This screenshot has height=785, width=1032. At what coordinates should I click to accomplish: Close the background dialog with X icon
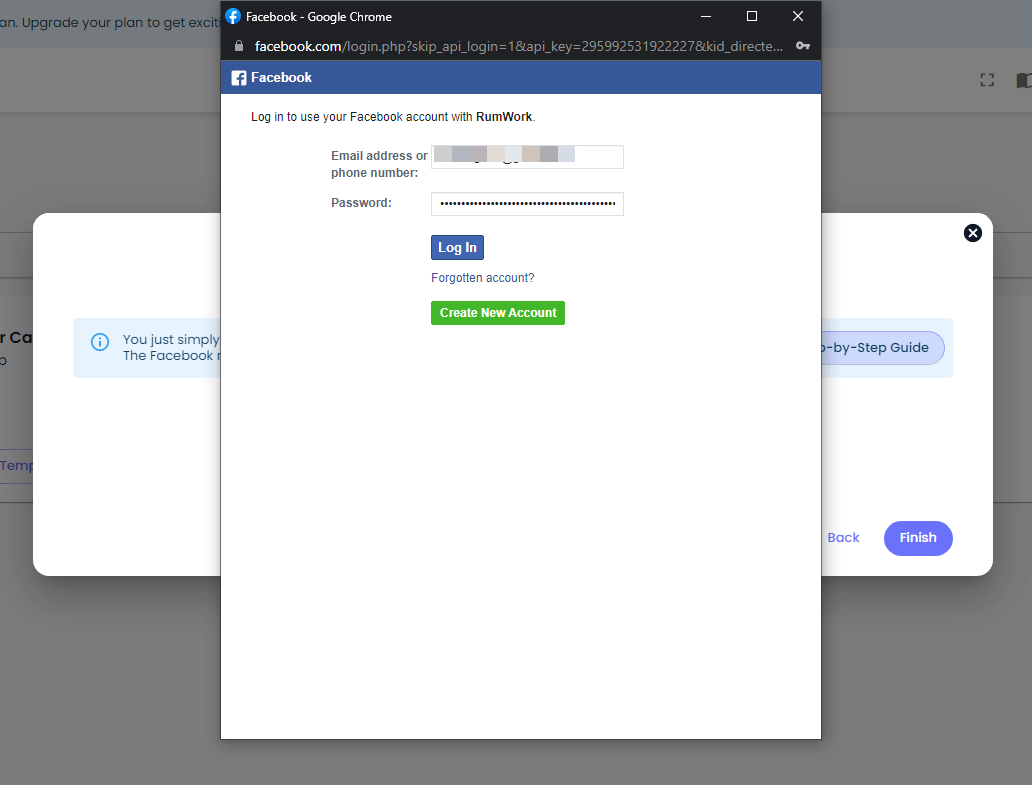tap(972, 233)
